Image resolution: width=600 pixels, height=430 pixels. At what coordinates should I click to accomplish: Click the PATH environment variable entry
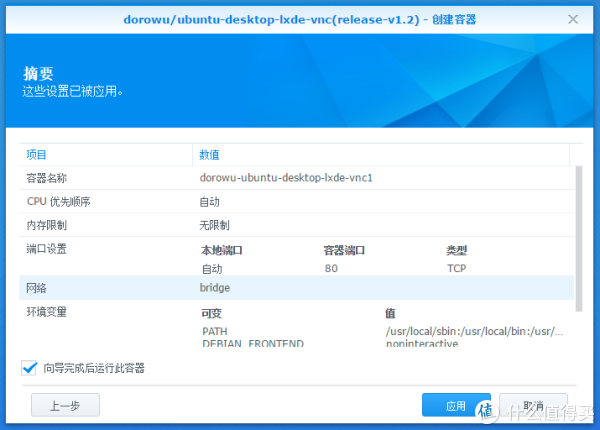point(215,331)
